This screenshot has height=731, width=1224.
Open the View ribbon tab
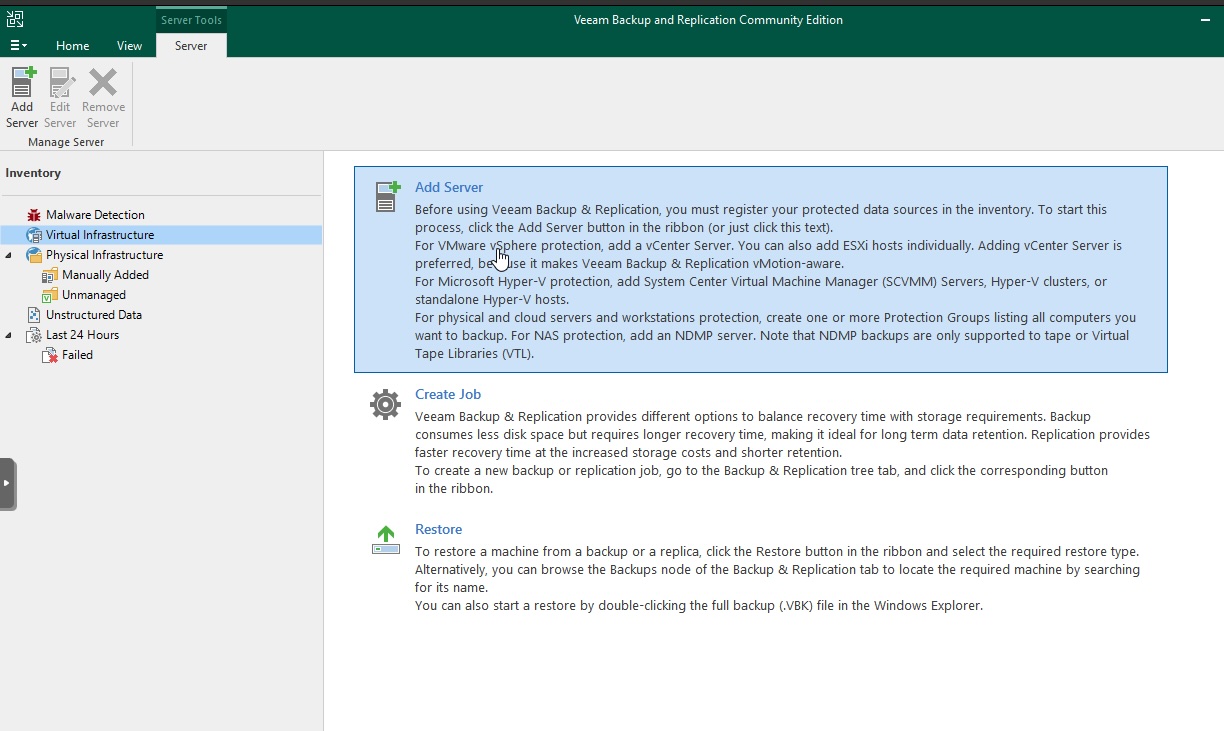point(129,45)
